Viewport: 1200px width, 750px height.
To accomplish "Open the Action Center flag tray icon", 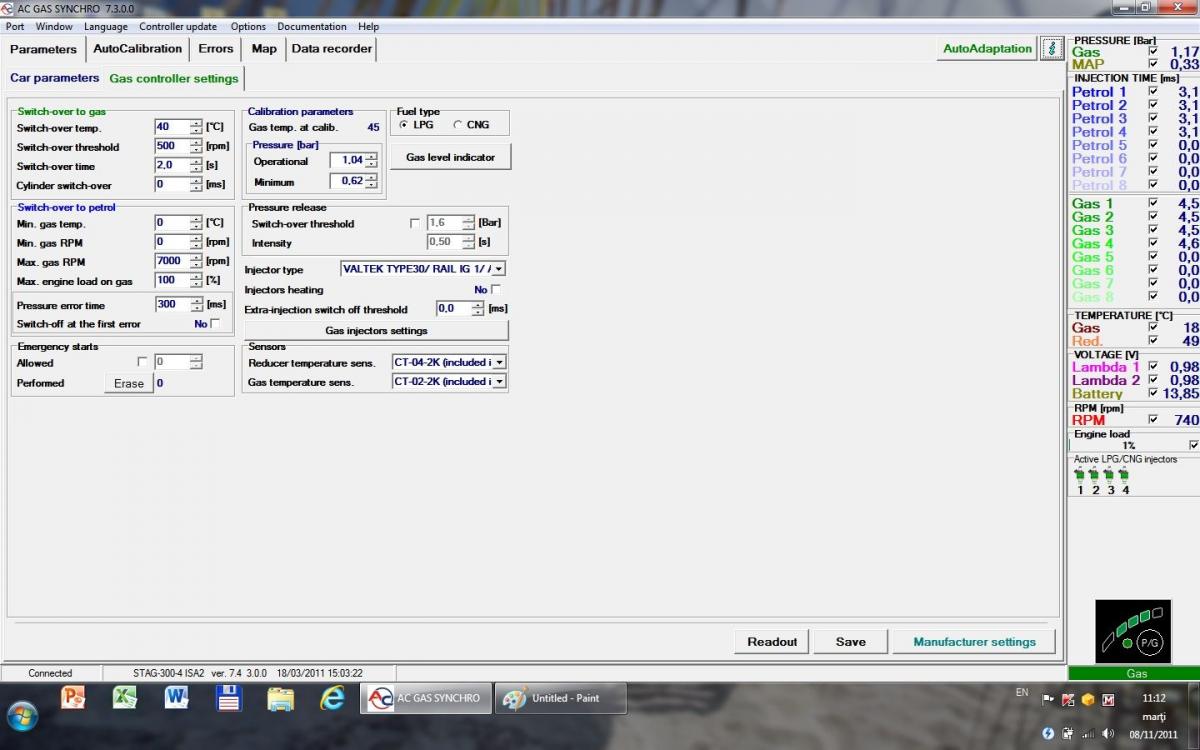I will pyautogui.click(x=1047, y=699).
